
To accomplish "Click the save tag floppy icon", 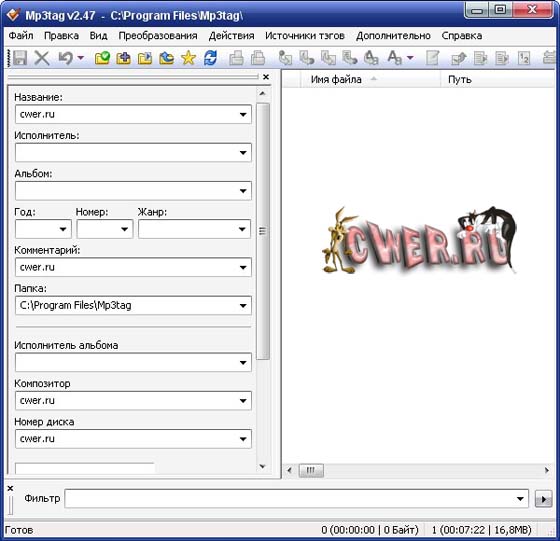I will pyautogui.click(x=20, y=58).
